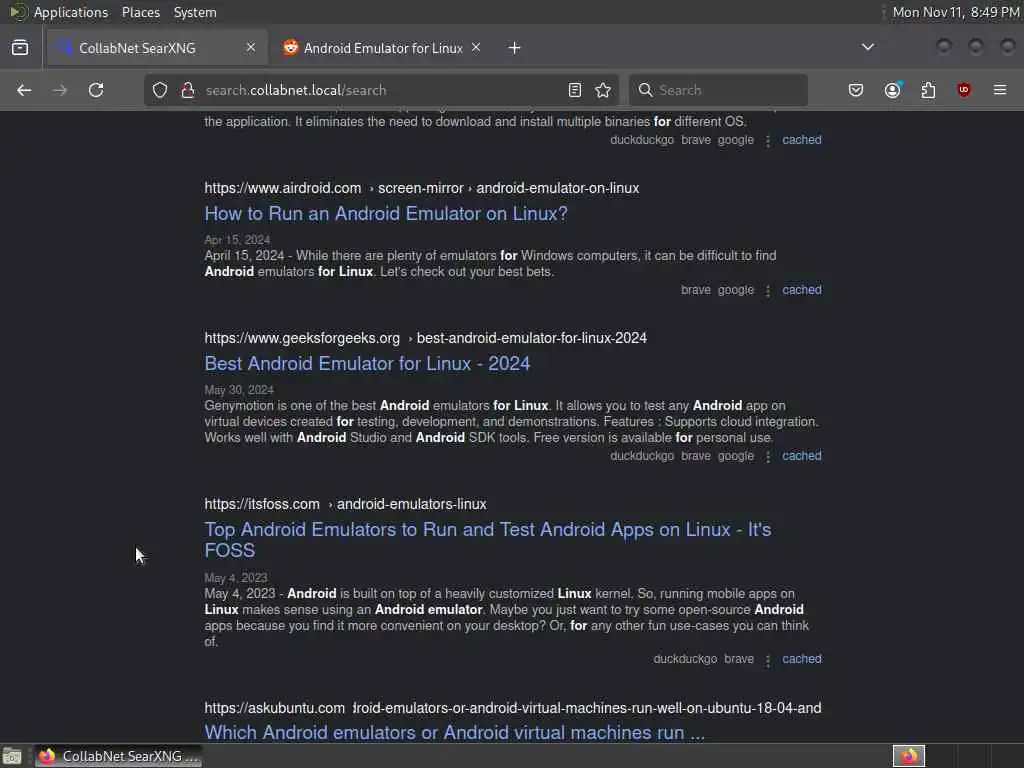
Task: Expand the list all tabs chevron
Action: pyautogui.click(x=868, y=47)
